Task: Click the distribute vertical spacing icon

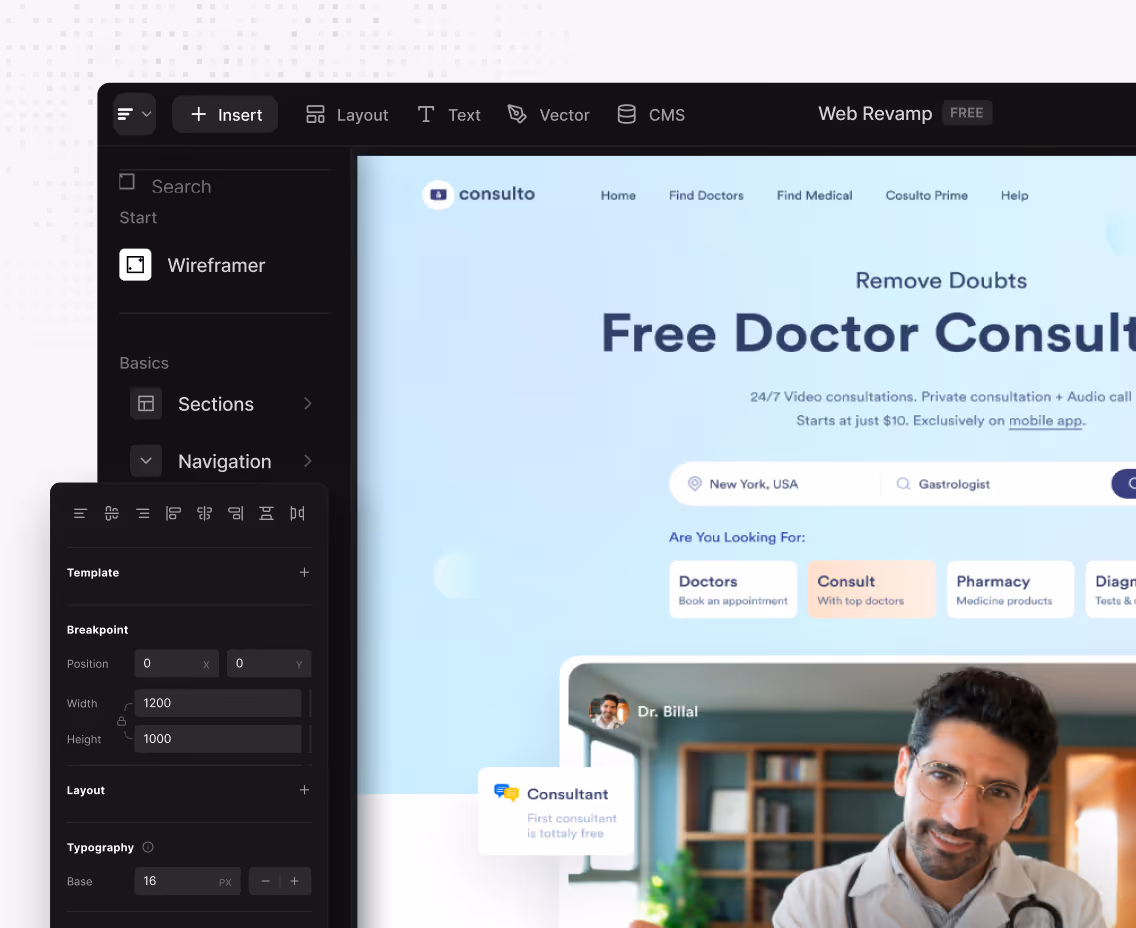Action: [267, 514]
